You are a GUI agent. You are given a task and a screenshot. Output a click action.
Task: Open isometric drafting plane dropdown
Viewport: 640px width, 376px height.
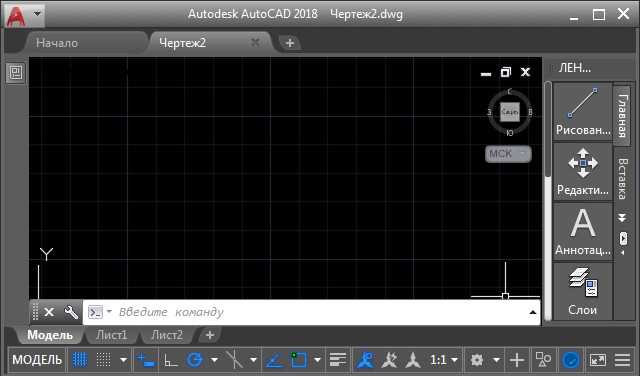click(x=253, y=360)
